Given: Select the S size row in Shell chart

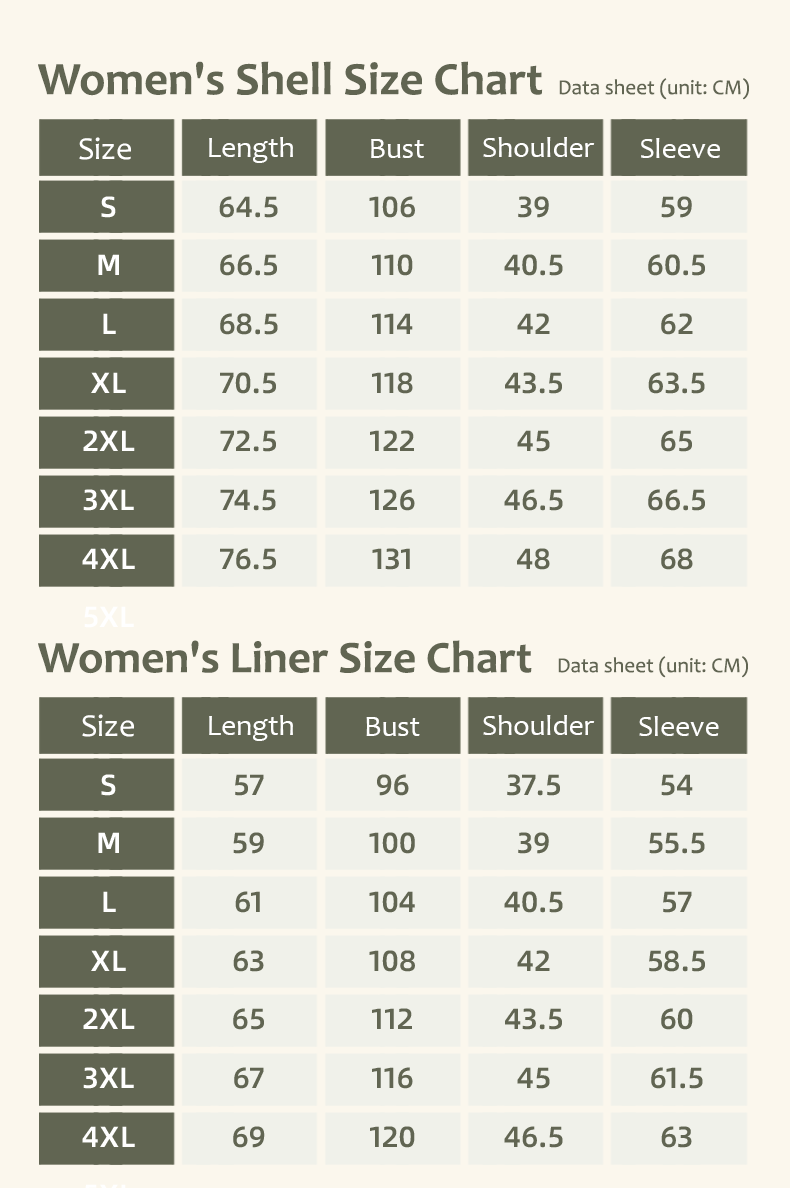Looking at the screenshot, I should pyautogui.click(x=393, y=207).
